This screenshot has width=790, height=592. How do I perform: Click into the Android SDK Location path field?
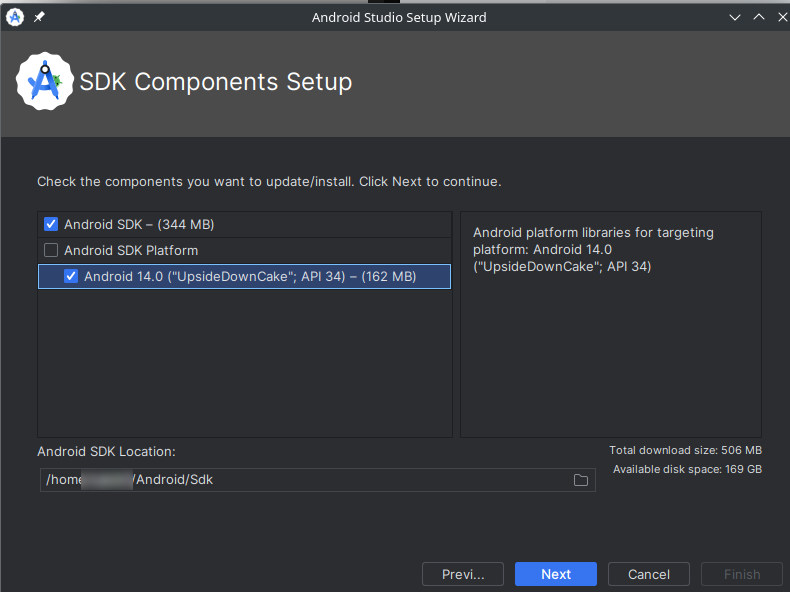point(300,480)
